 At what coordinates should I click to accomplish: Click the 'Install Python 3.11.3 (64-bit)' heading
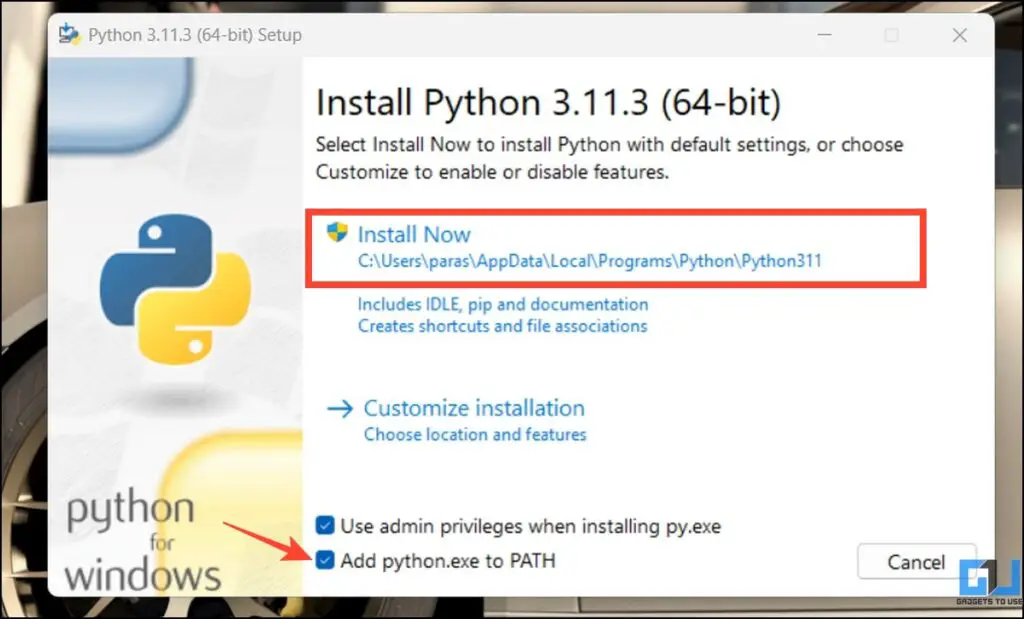[x=549, y=104]
